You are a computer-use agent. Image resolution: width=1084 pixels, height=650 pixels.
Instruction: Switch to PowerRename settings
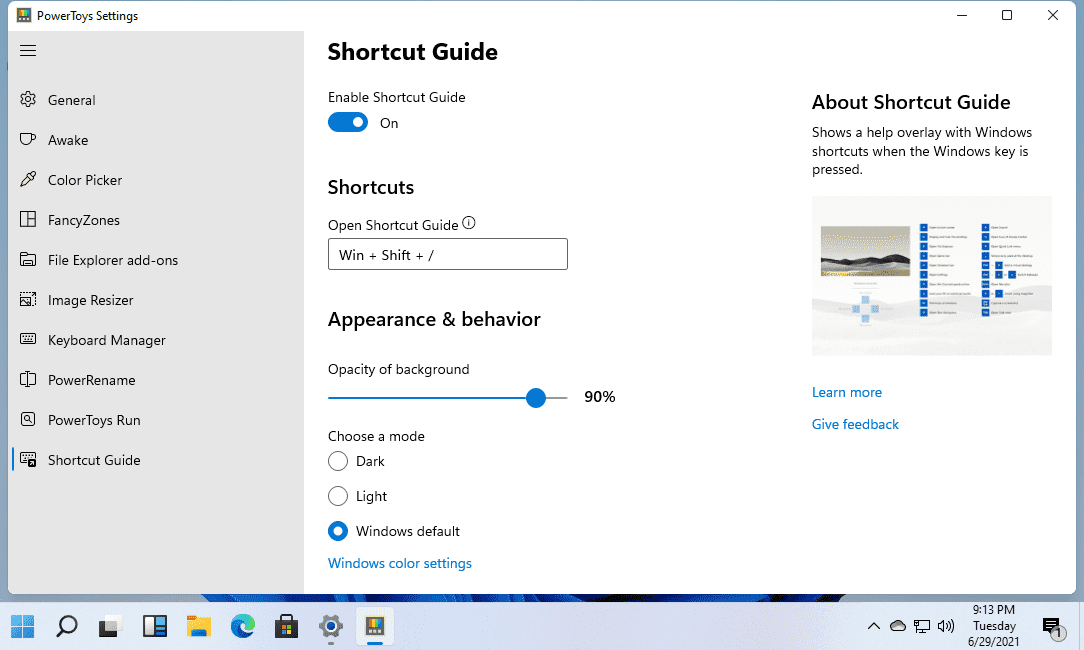[158, 380]
